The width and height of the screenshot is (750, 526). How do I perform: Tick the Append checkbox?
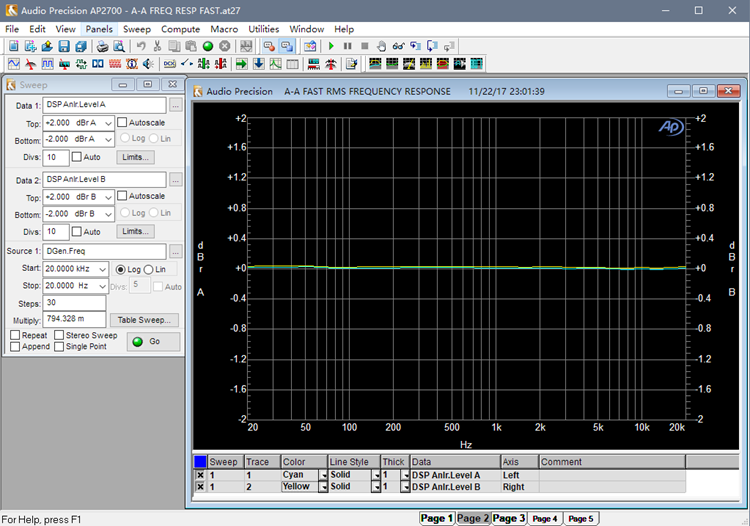[15, 347]
